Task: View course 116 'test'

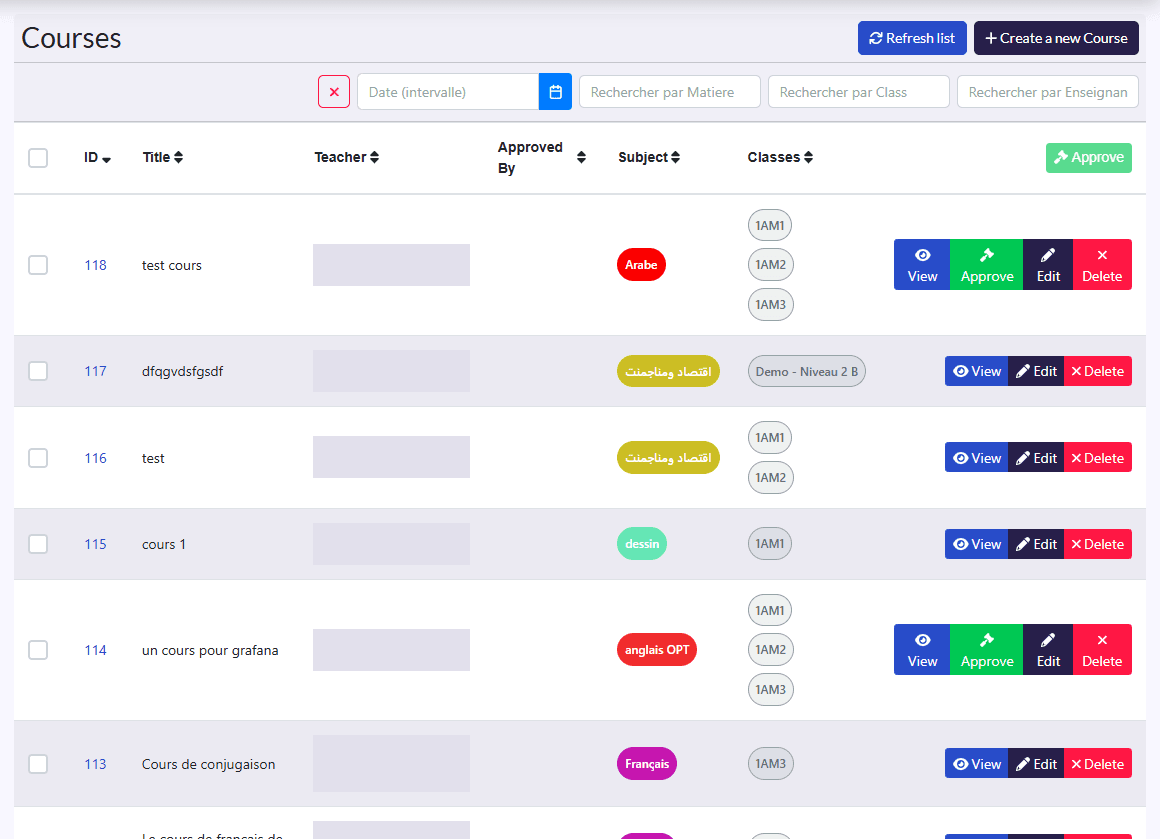Action: pos(977,458)
